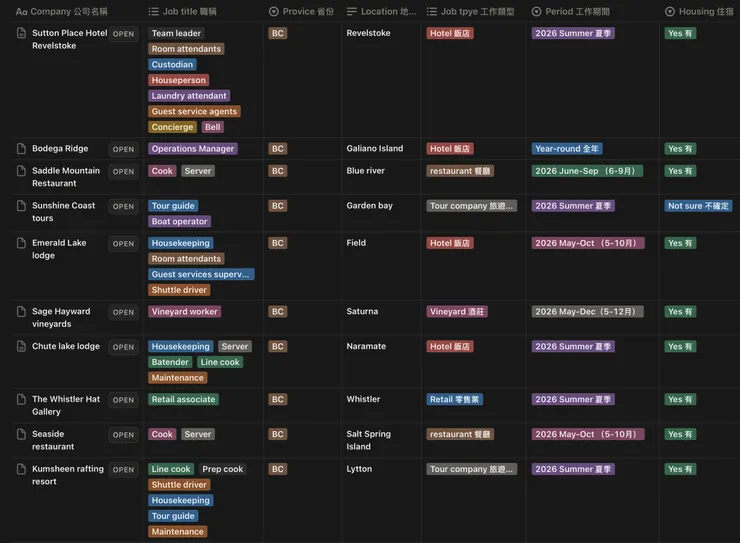Open the Job tpye column header menu
Screen dimensions: 740x543
click(x=471, y=11)
